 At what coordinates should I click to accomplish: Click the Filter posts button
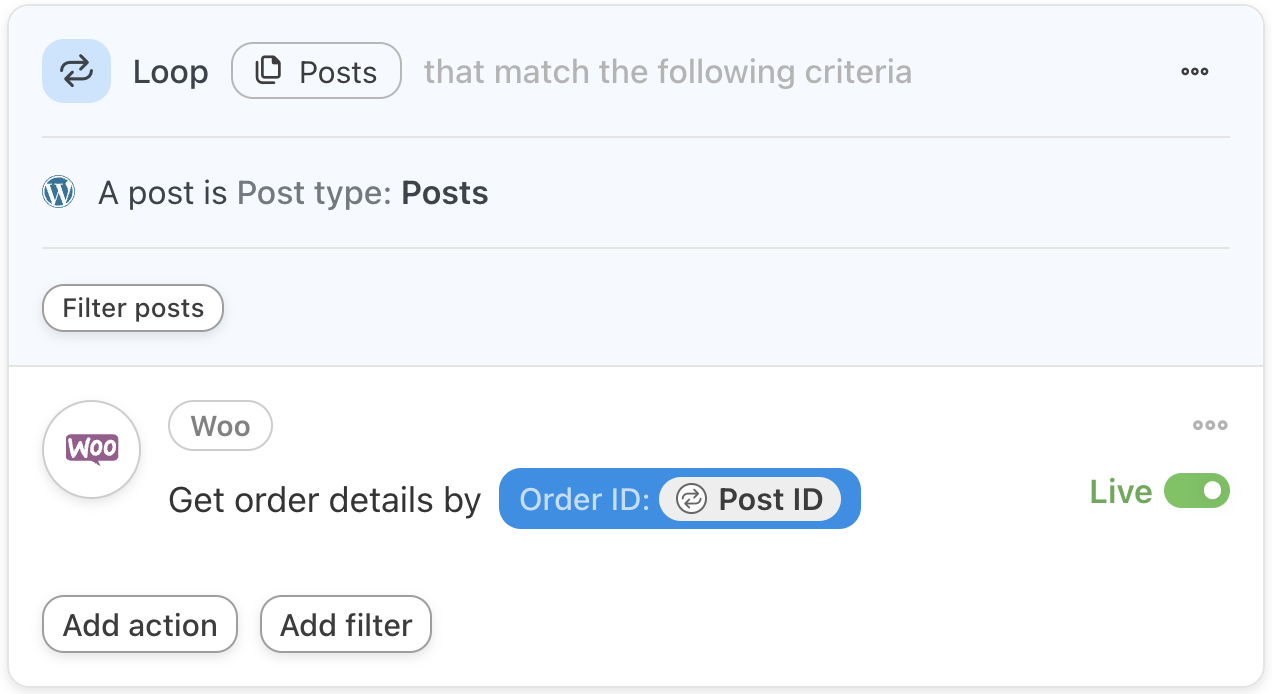pyautogui.click(x=133, y=309)
